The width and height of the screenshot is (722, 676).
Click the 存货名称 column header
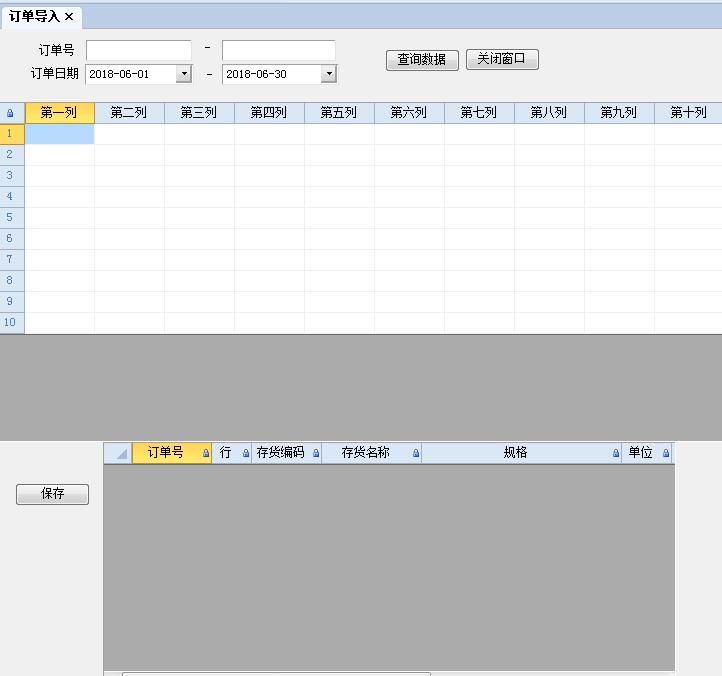(371, 453)
